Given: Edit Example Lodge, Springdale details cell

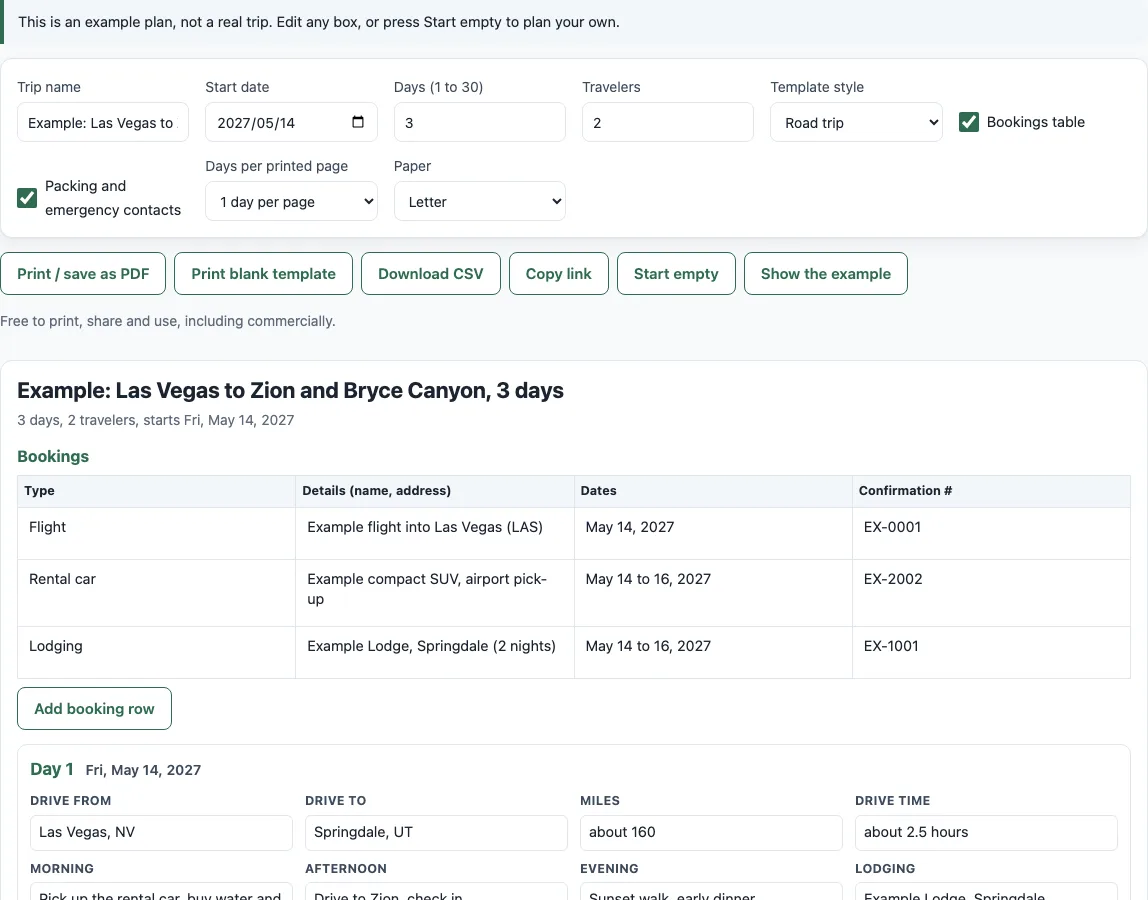Looking at the screenshot, I should coord(435,652).
